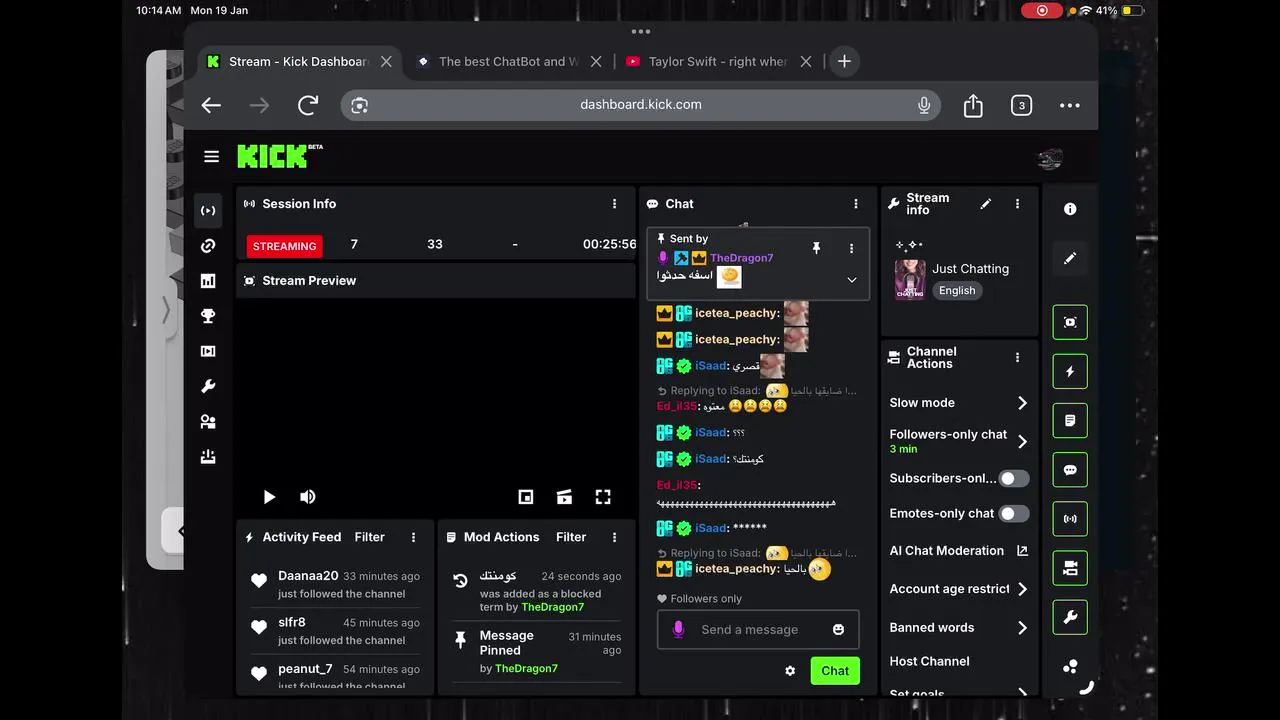The width and height of the screenshot is (1280, 720).
Task: Open the Session Info three-dot menu
Action: coord(614,204)
